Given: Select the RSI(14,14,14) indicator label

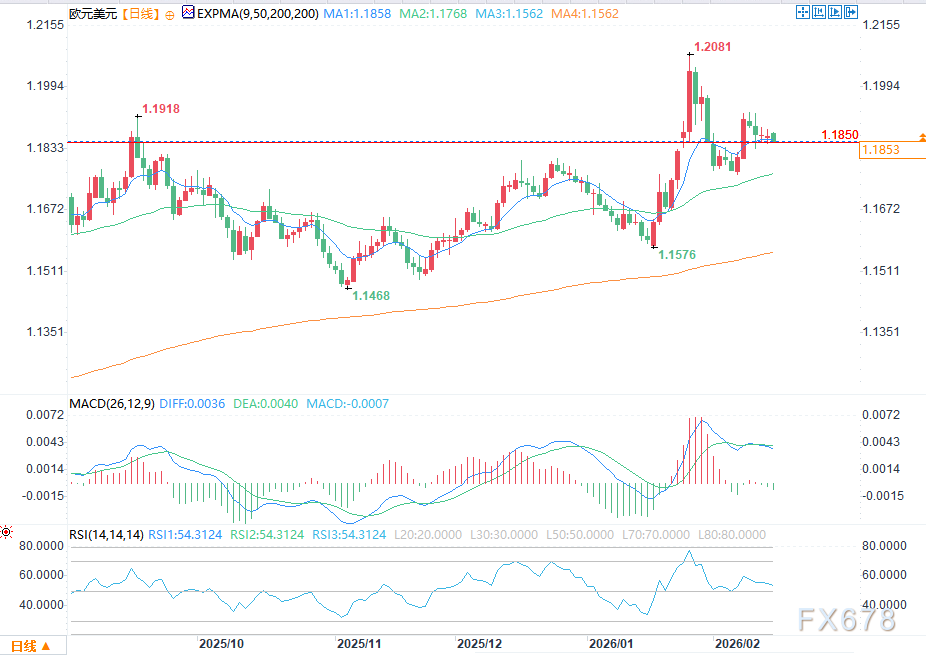Looking at the screenshot, I should pos(105,535).
